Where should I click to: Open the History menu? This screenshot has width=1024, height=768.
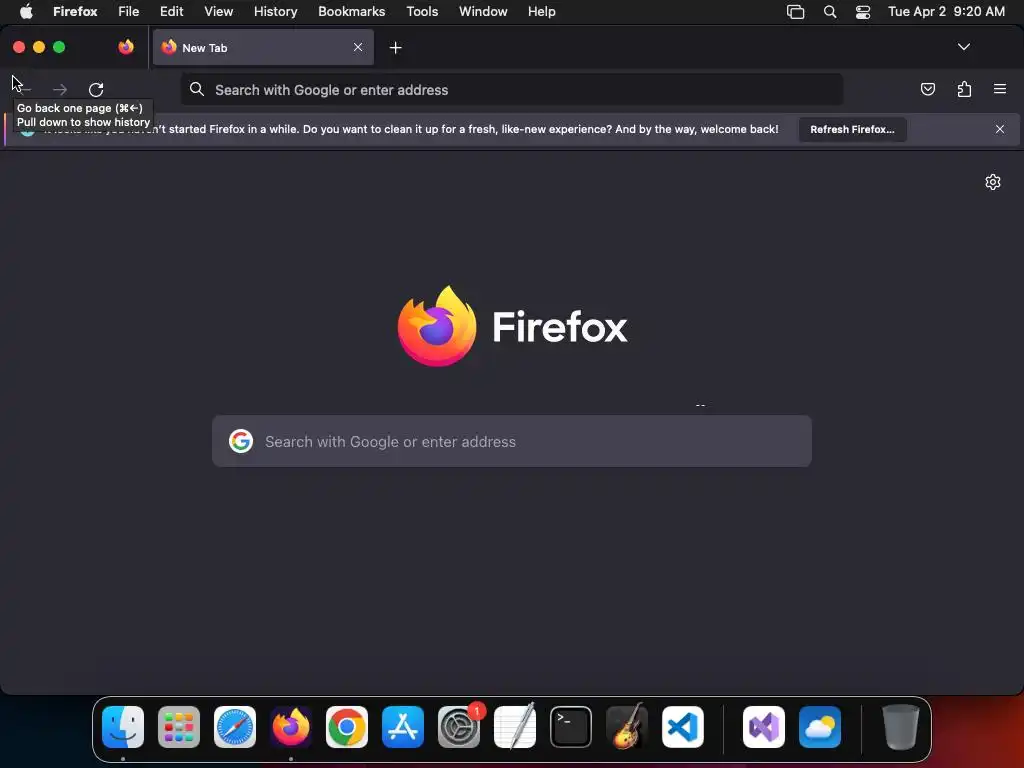275,11
